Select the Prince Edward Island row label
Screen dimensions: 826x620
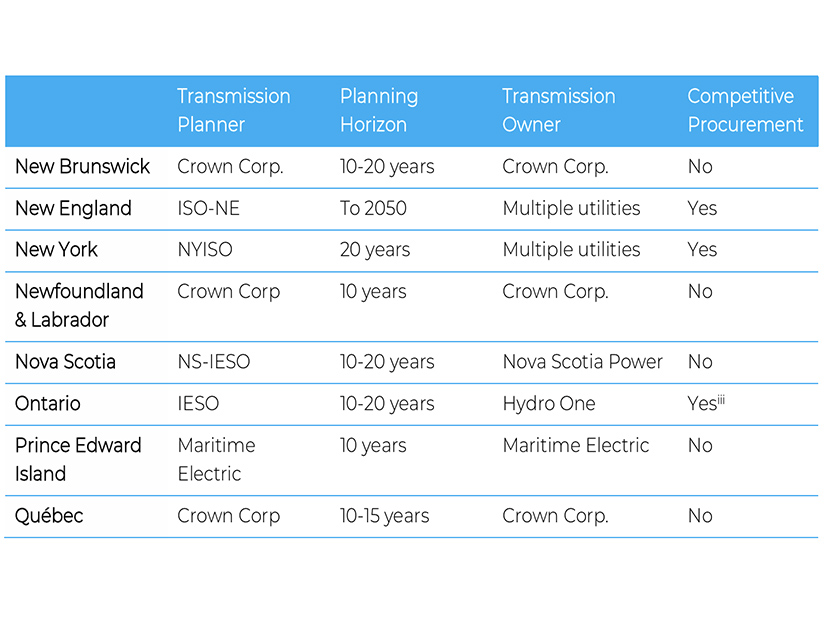[x=78, y=459]
